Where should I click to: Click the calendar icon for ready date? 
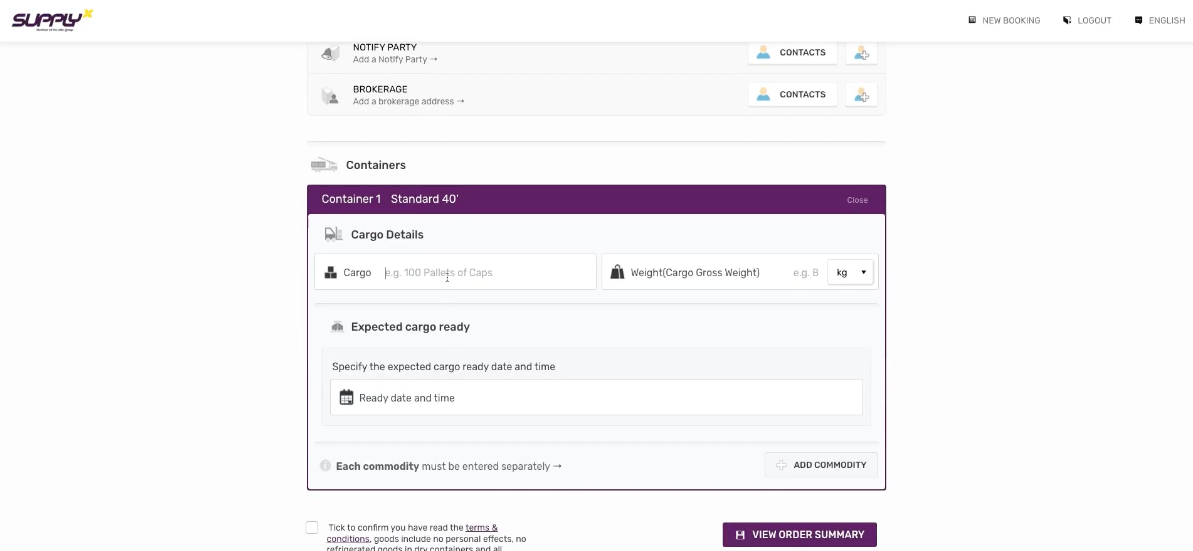pos(346,398)
